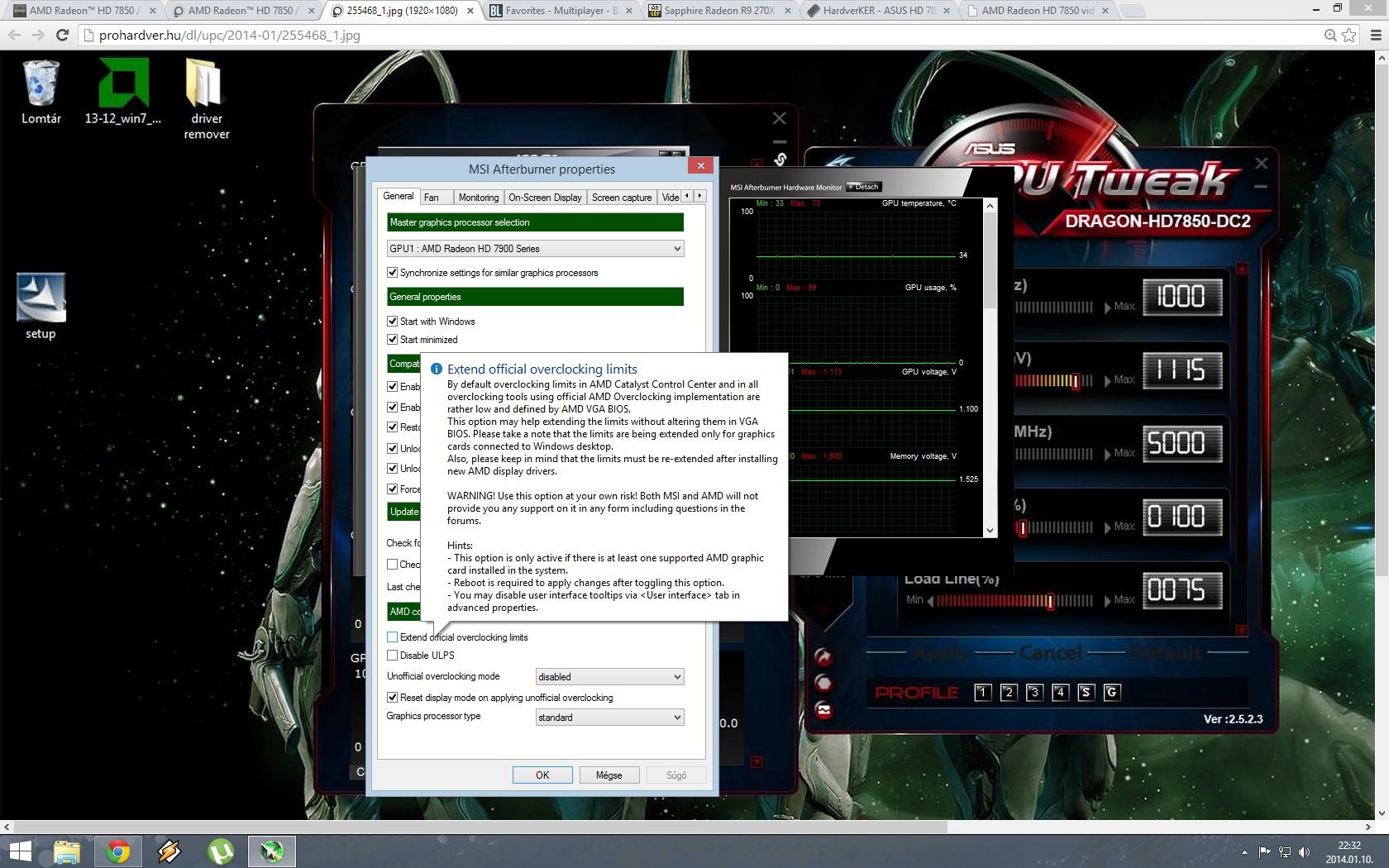Toggle the partially hidden Force checkbox
1389x868 pixels.
[x=393, y=489]
